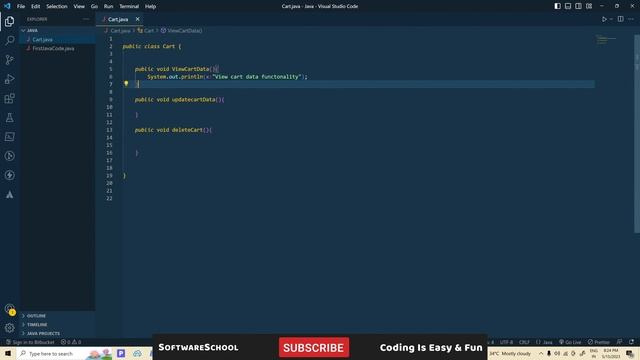Click ViewCartData in breadcrumb
640x360 pixels.
(182, 31)
